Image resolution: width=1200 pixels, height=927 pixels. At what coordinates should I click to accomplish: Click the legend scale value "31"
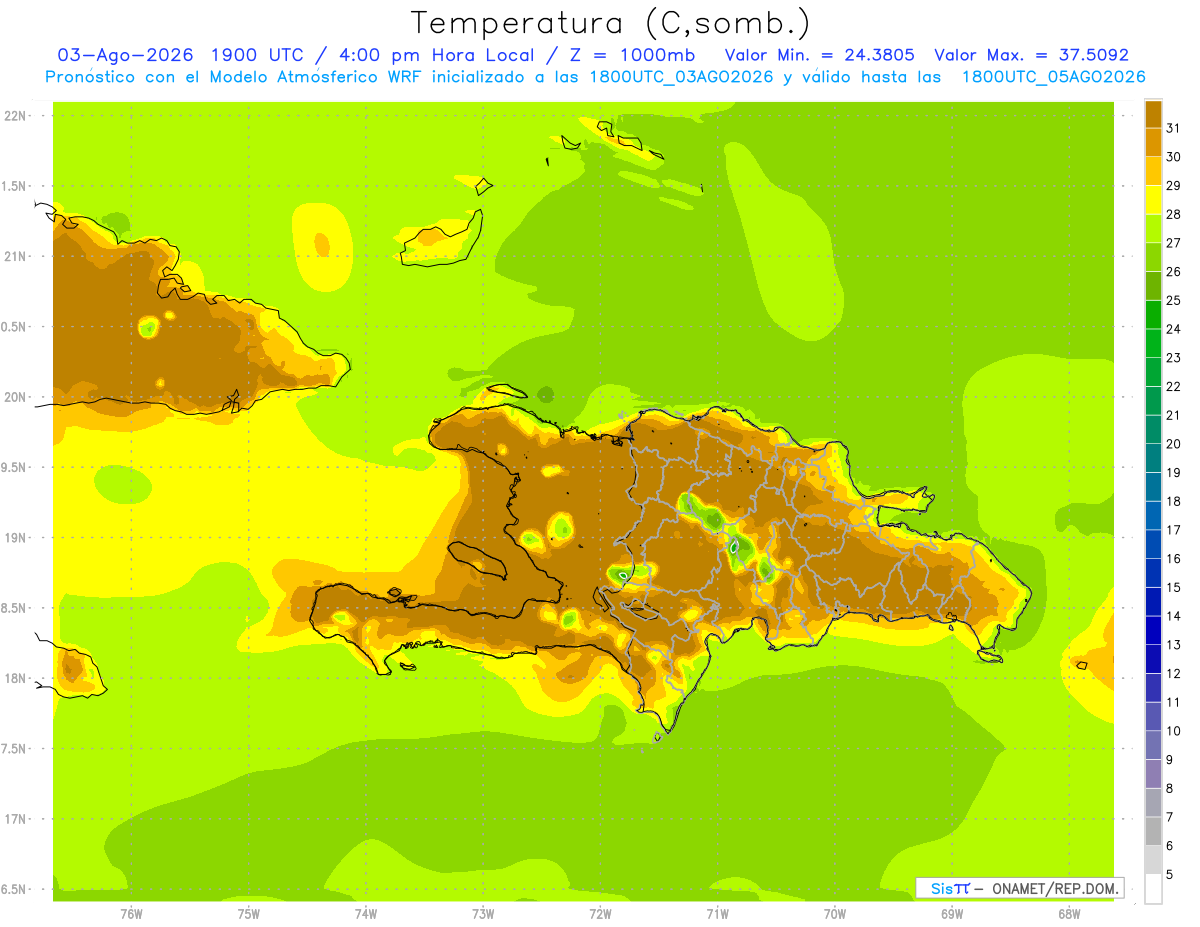coord(1174,128)
